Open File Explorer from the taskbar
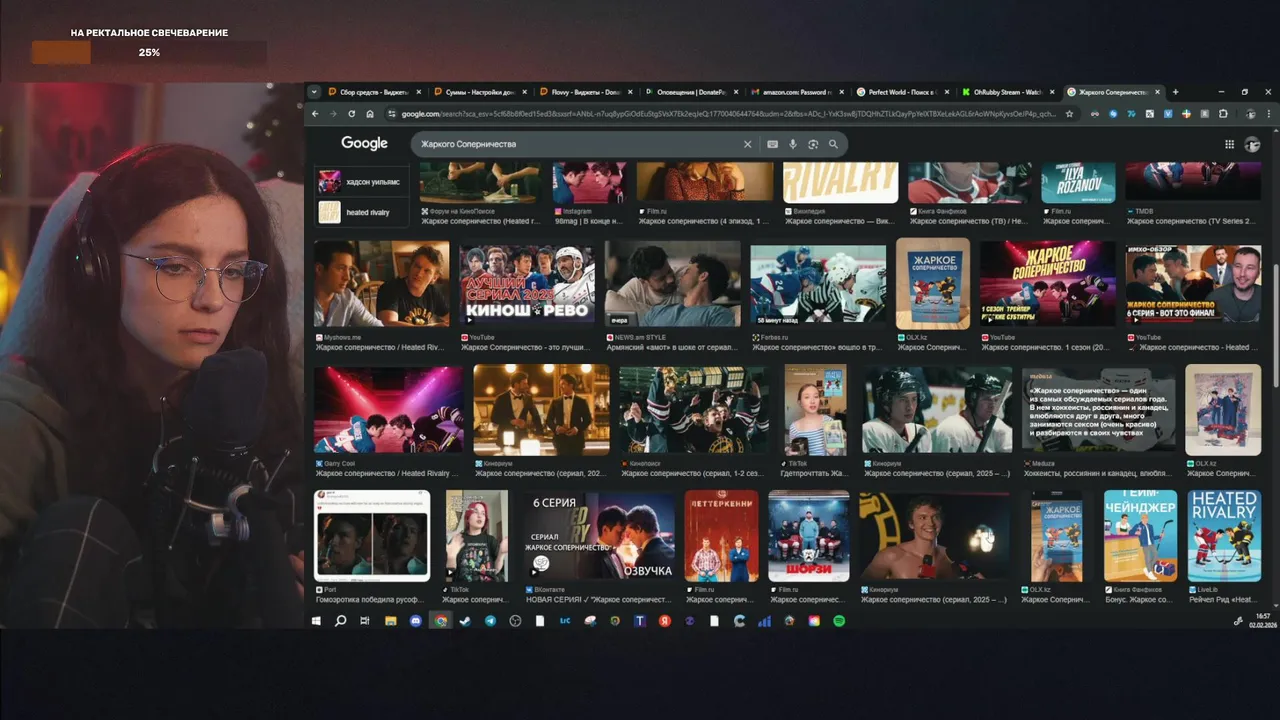Image resolution: width=1280 pixels, height=720 pixels. click(390, 621)
